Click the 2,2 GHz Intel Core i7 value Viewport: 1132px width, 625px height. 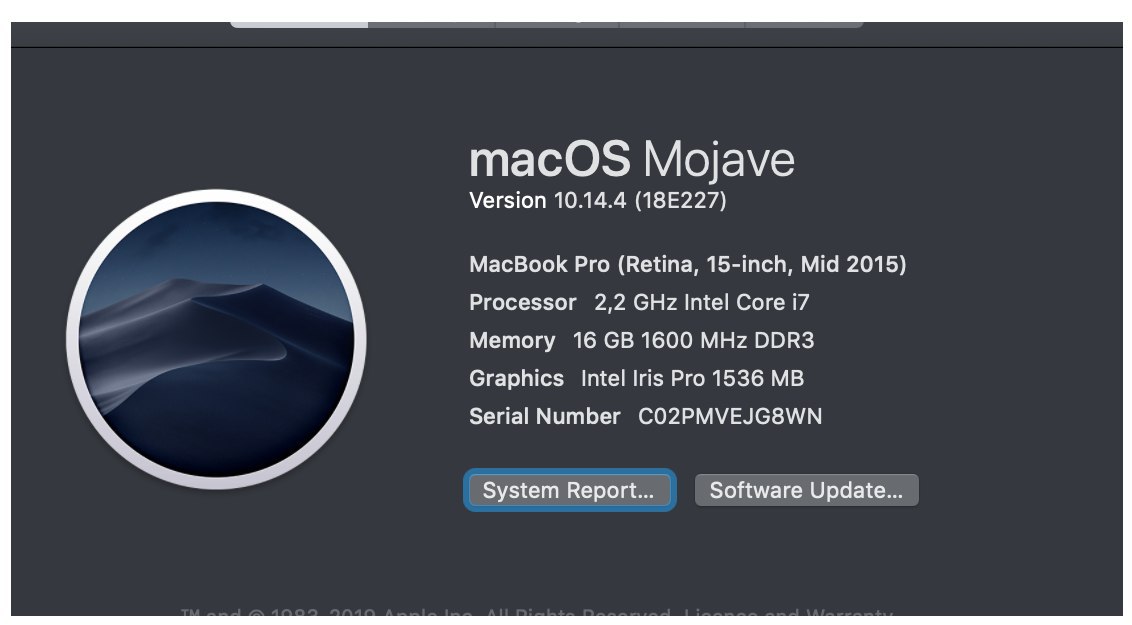click(702, 302)
